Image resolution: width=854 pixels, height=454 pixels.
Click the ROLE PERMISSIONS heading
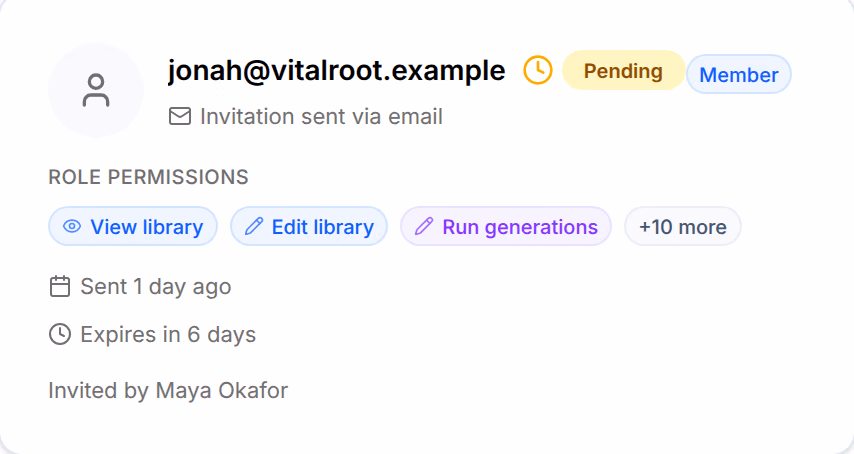coord(148,177)
